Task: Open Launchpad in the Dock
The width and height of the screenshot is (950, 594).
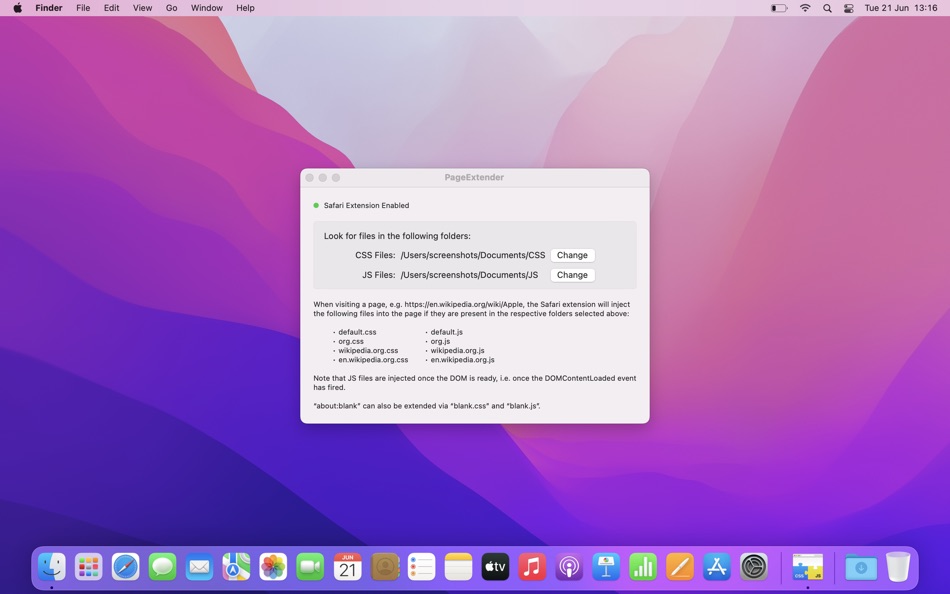Action: coord(88,567)
